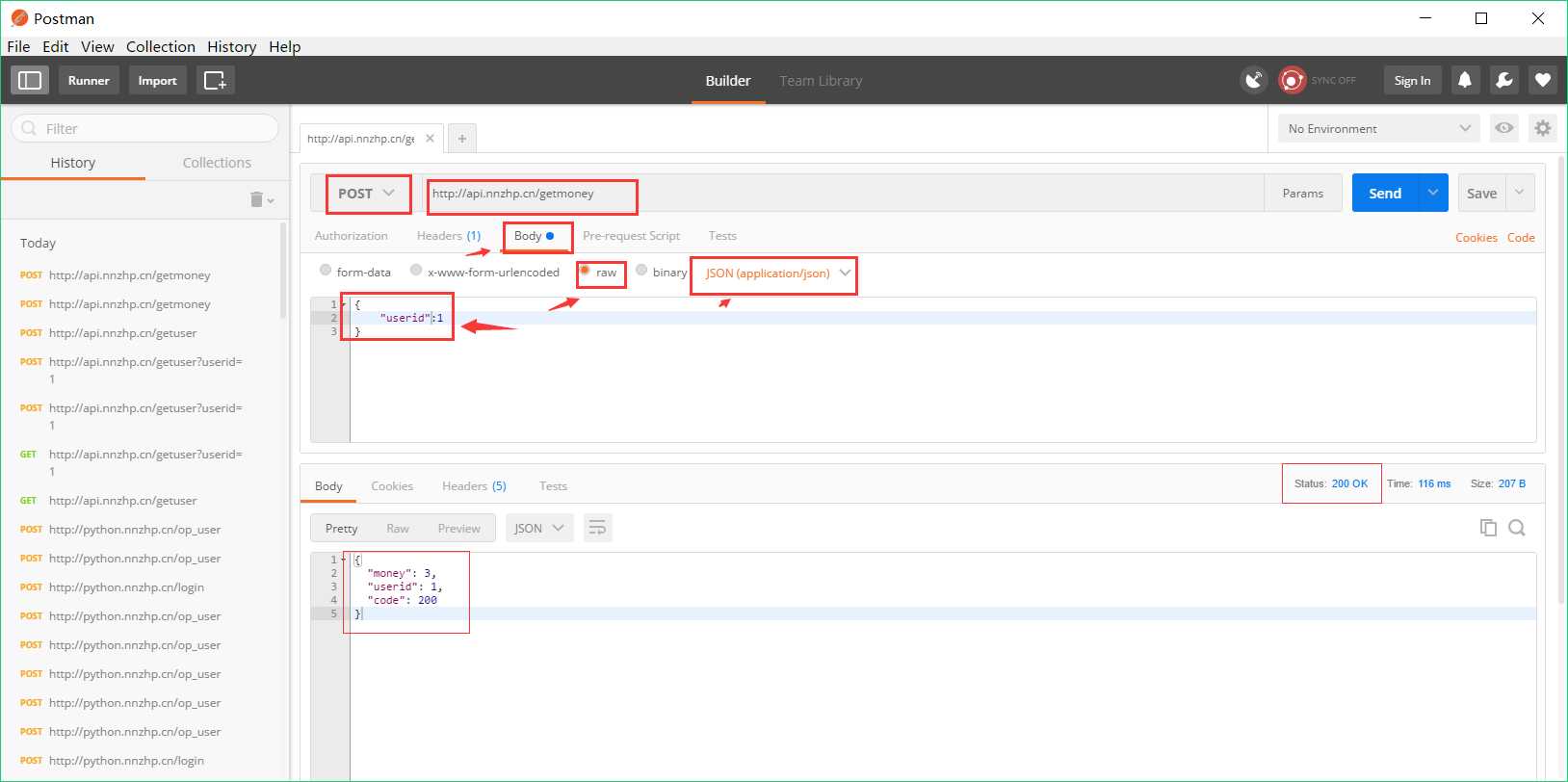The height and width of the screenshot is (782, 1568).
Task: Expand the Save button dropdown arrow
Action: pos(1519,193)
